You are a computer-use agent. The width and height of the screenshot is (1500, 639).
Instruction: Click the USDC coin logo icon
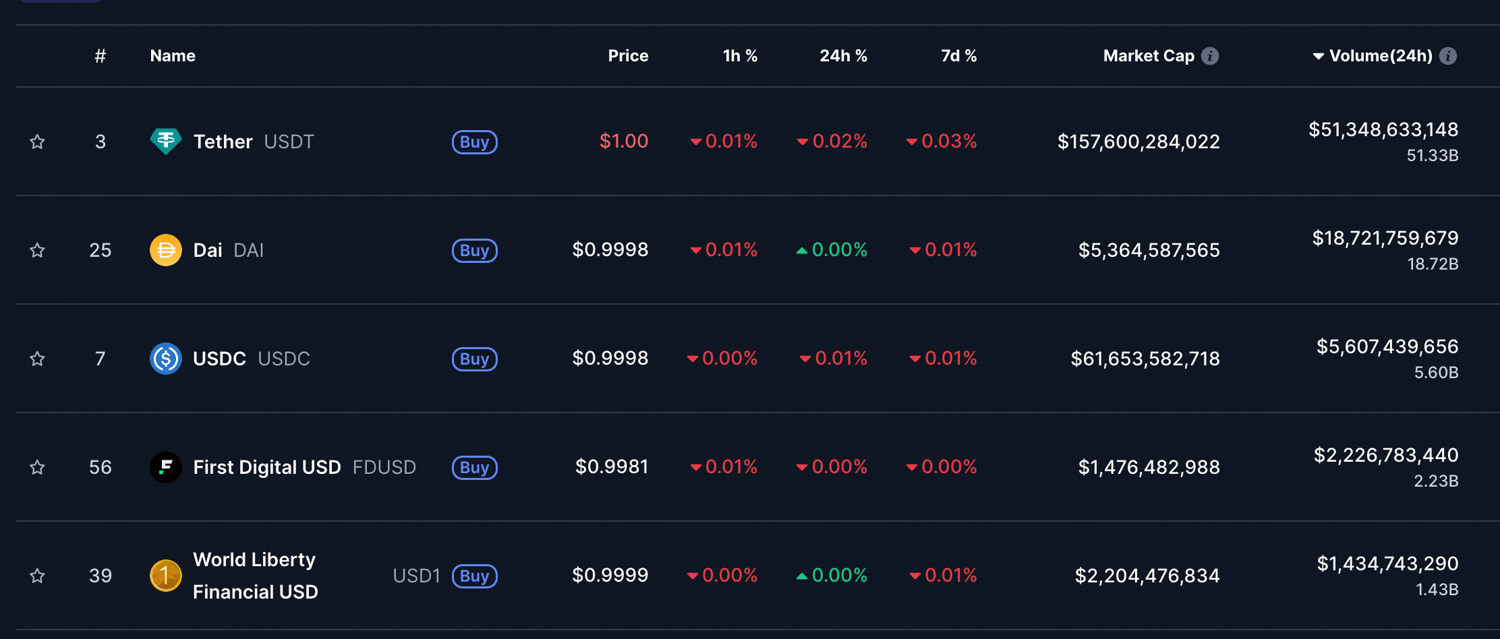(165, 358)
